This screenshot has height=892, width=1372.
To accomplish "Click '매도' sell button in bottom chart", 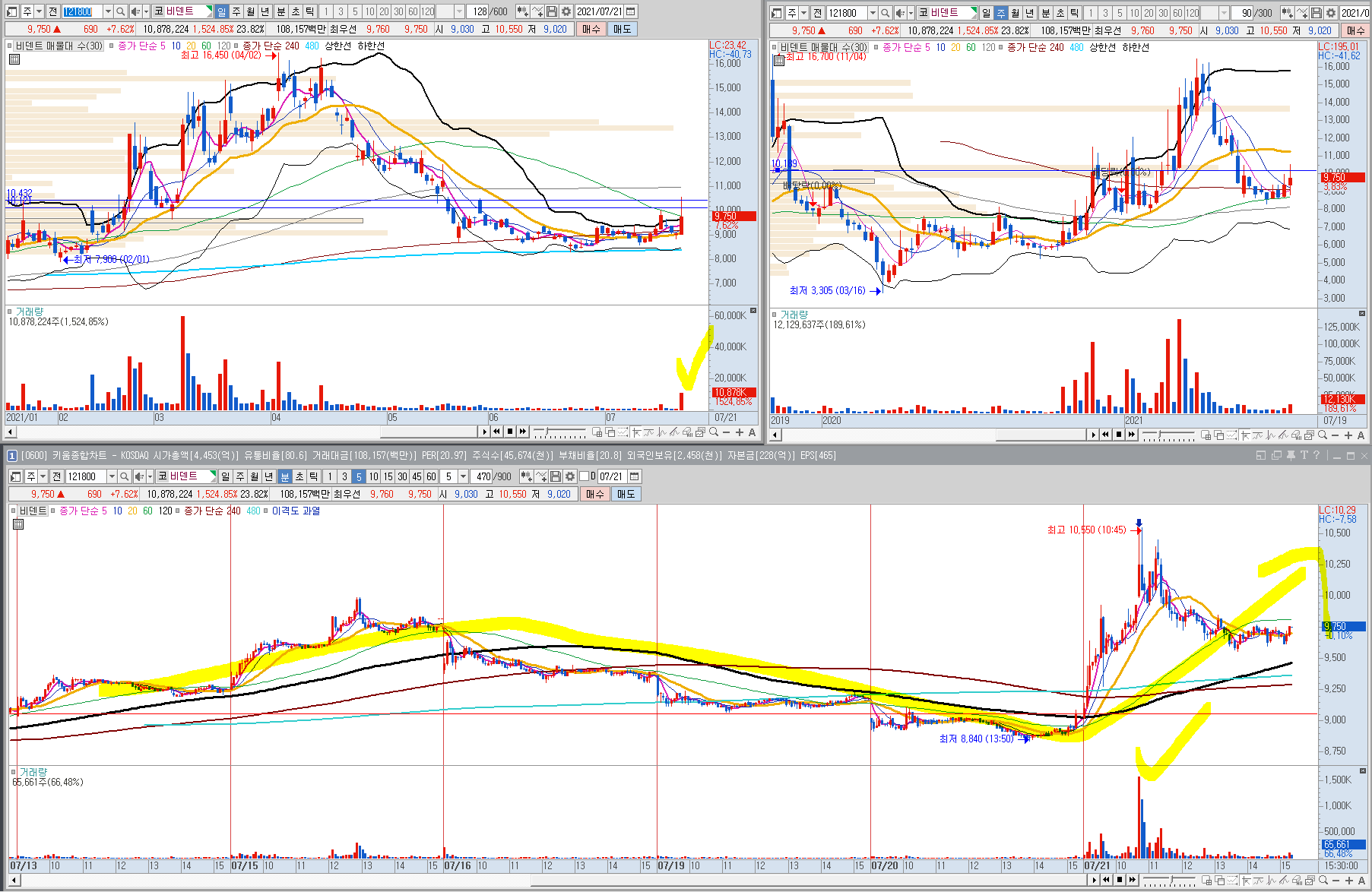I will point(626,494).
